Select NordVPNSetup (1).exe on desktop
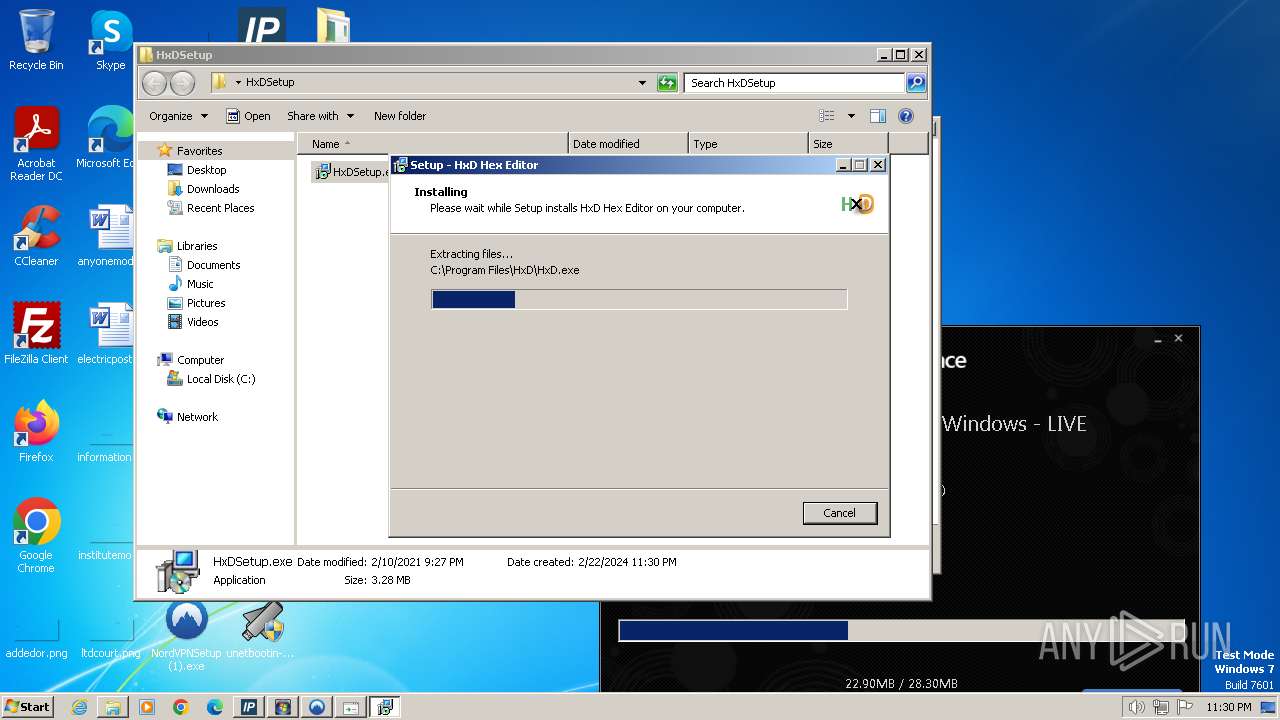 point(186,636)
